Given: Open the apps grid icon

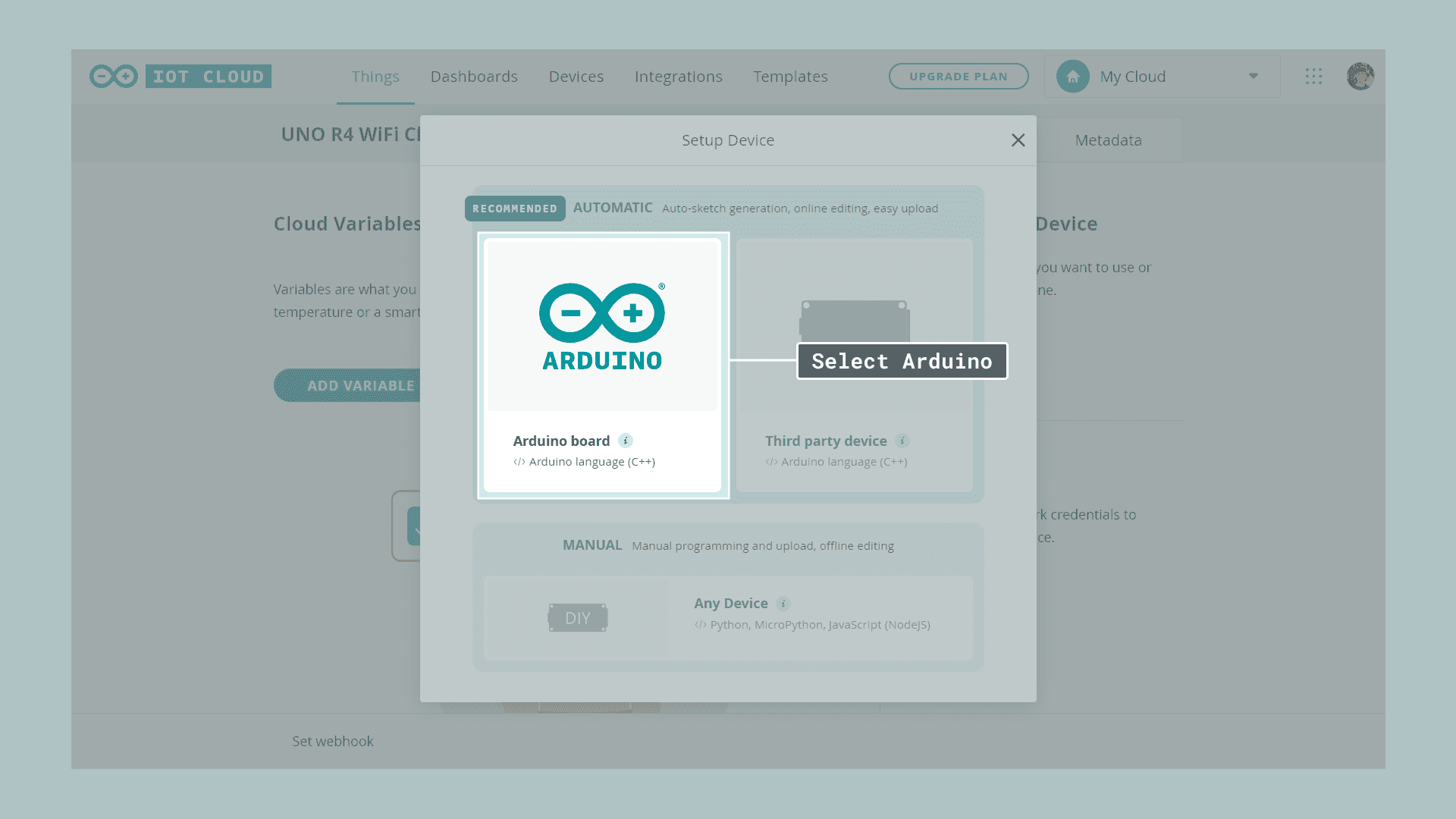Looking at the screenshot, I should [1313, 77].
